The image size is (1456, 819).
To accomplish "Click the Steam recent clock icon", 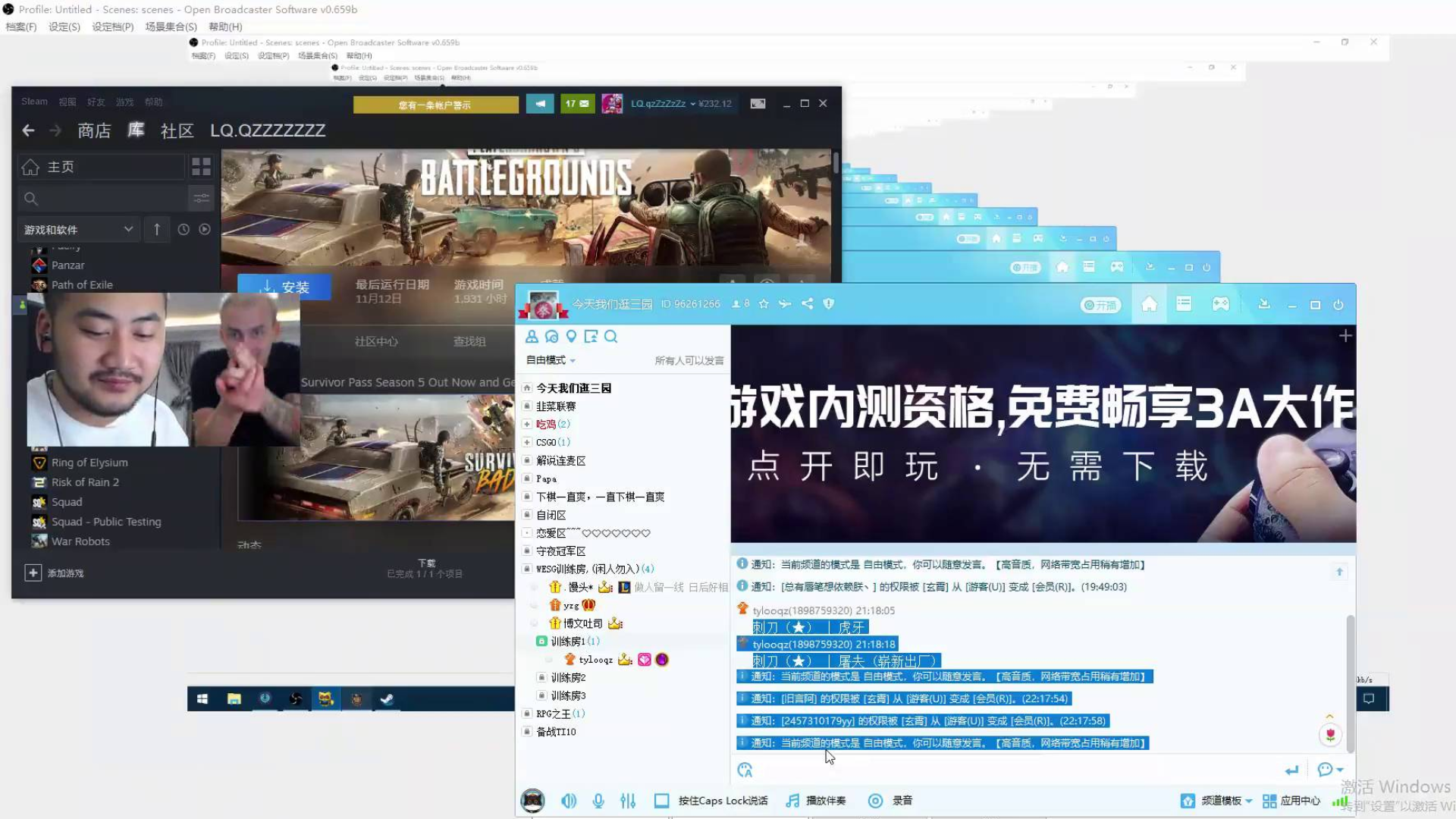I will [184, 229].
